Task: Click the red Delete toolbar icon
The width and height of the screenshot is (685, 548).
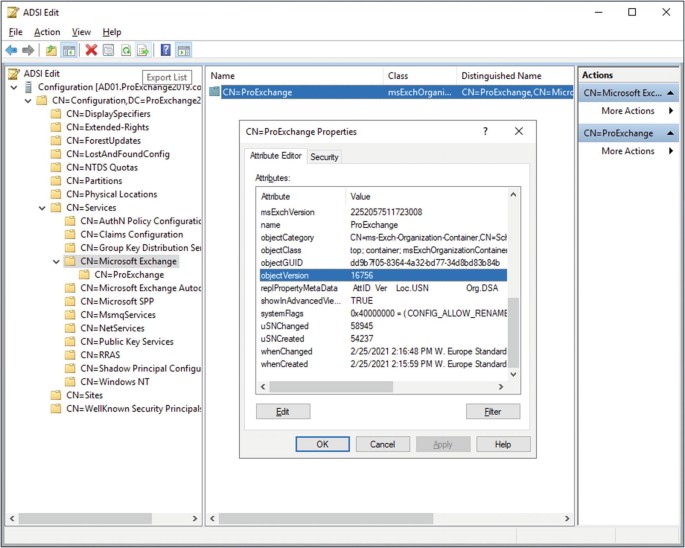Action: tap(91, 50)
